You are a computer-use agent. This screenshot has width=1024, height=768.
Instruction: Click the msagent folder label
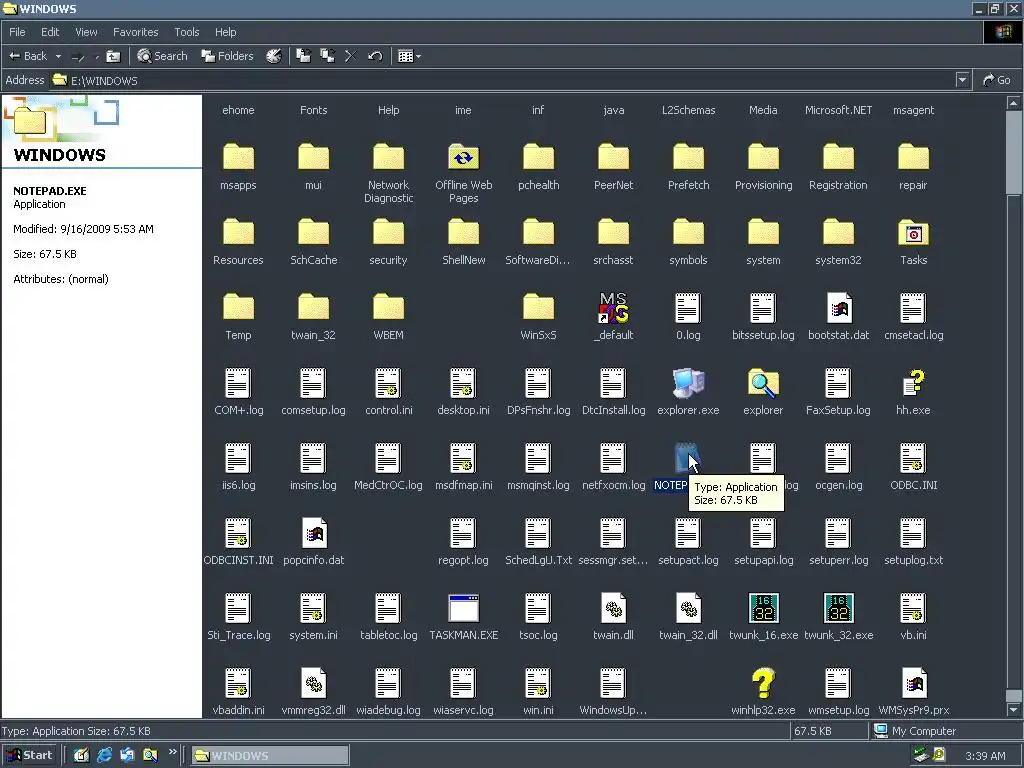913,110
